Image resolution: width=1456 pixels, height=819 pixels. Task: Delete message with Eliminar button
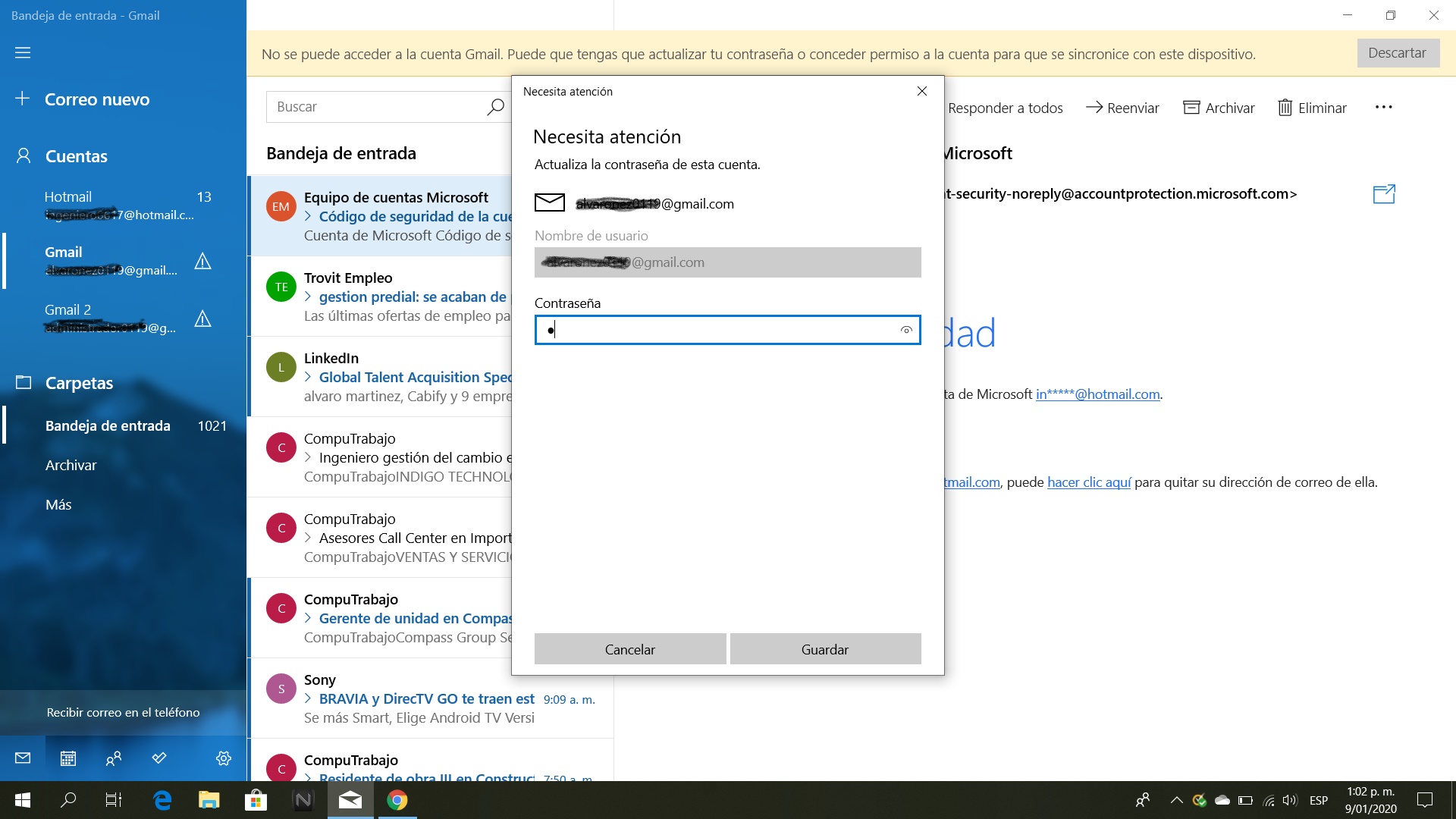(1312, 108)
